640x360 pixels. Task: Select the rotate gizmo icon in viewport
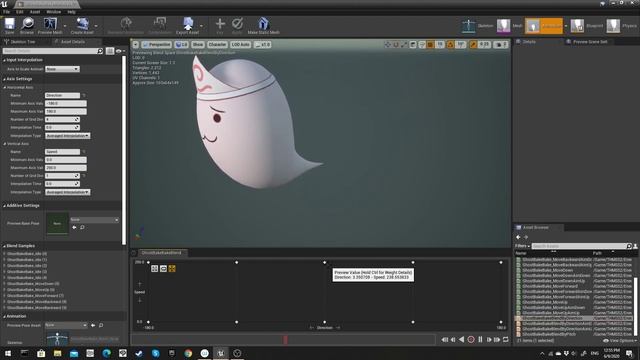[x=396, y=44]
